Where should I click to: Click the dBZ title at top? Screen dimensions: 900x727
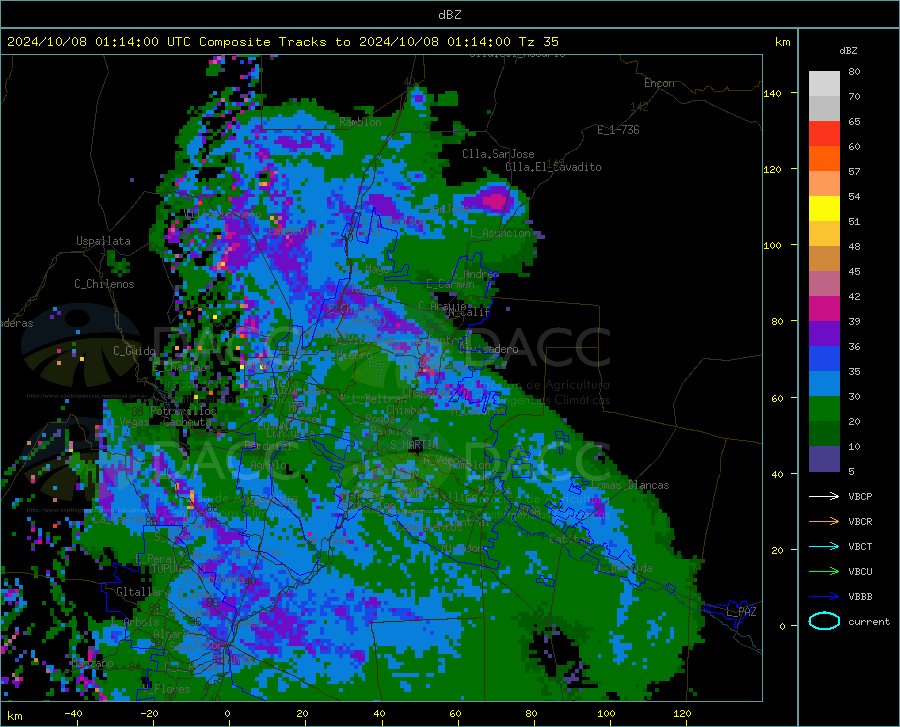[449, 15]
